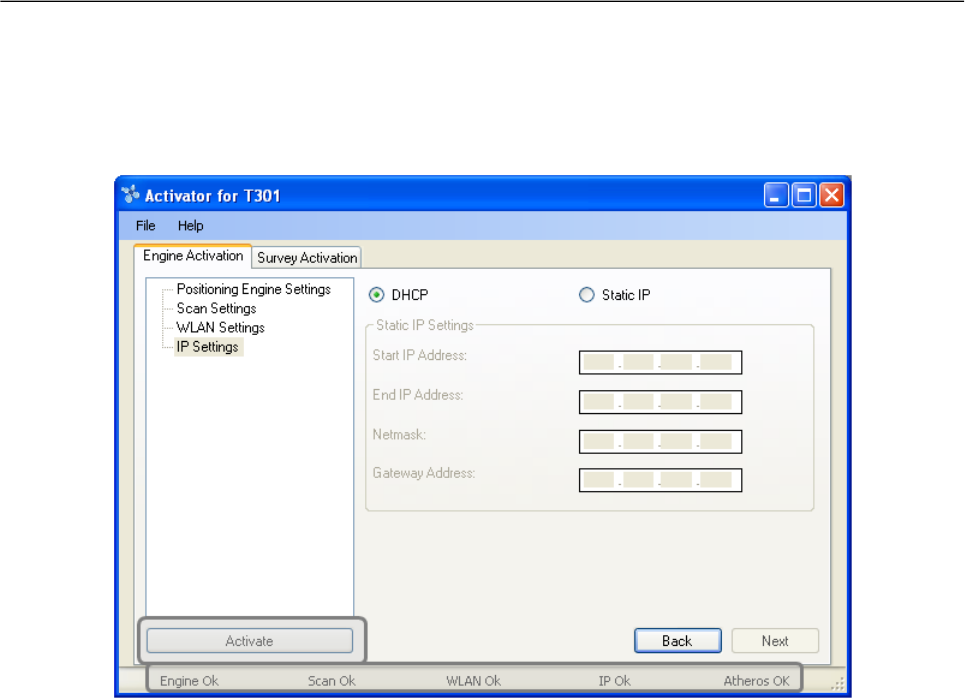This screenshot has width=965, height=699.
Task: Click Atheros OK status entry
Action: click(756, 681)
